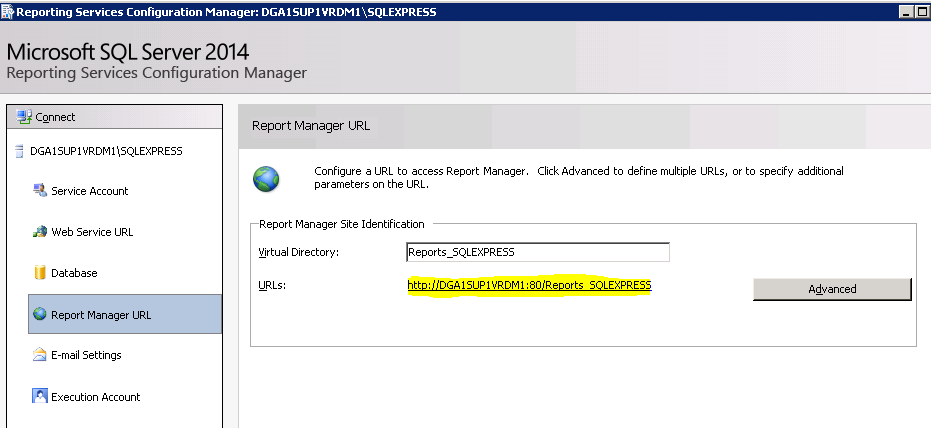Open the Database page
Viewport: 931px width, 428px height.
point(74,273)
